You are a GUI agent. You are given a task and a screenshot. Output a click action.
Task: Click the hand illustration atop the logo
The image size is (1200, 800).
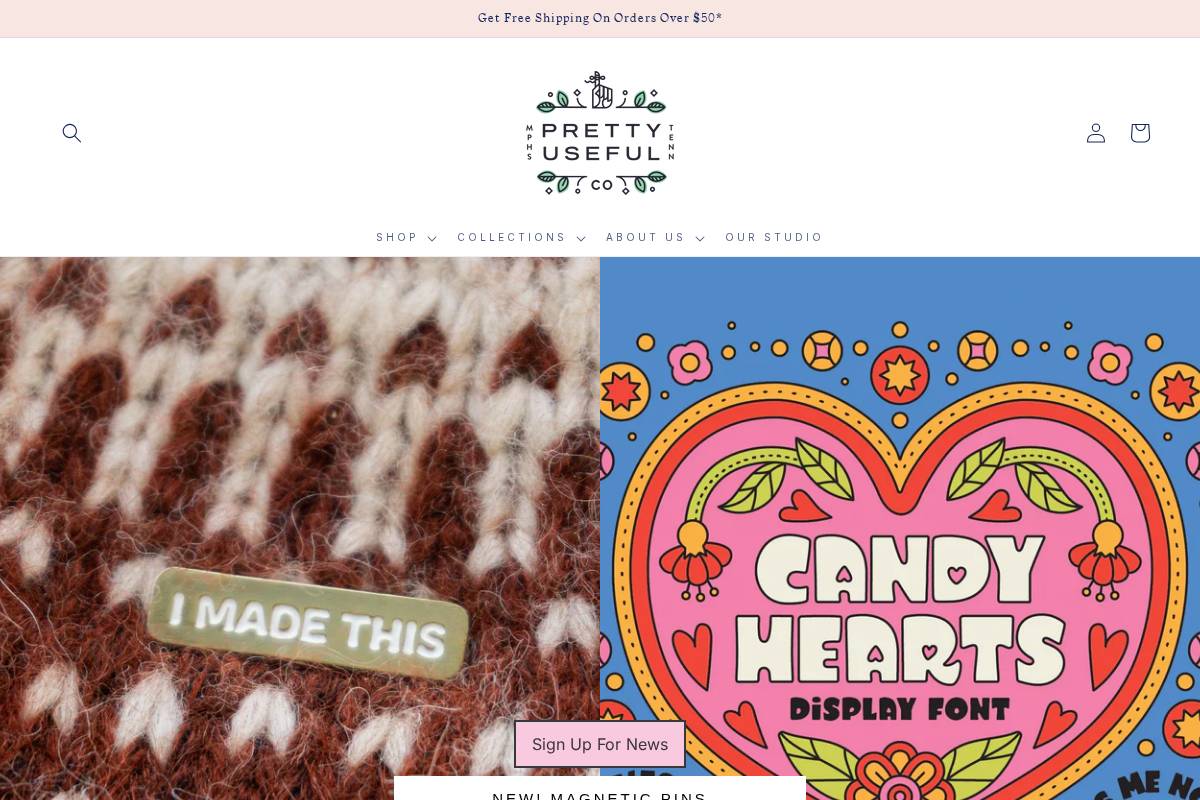(599, 90)
